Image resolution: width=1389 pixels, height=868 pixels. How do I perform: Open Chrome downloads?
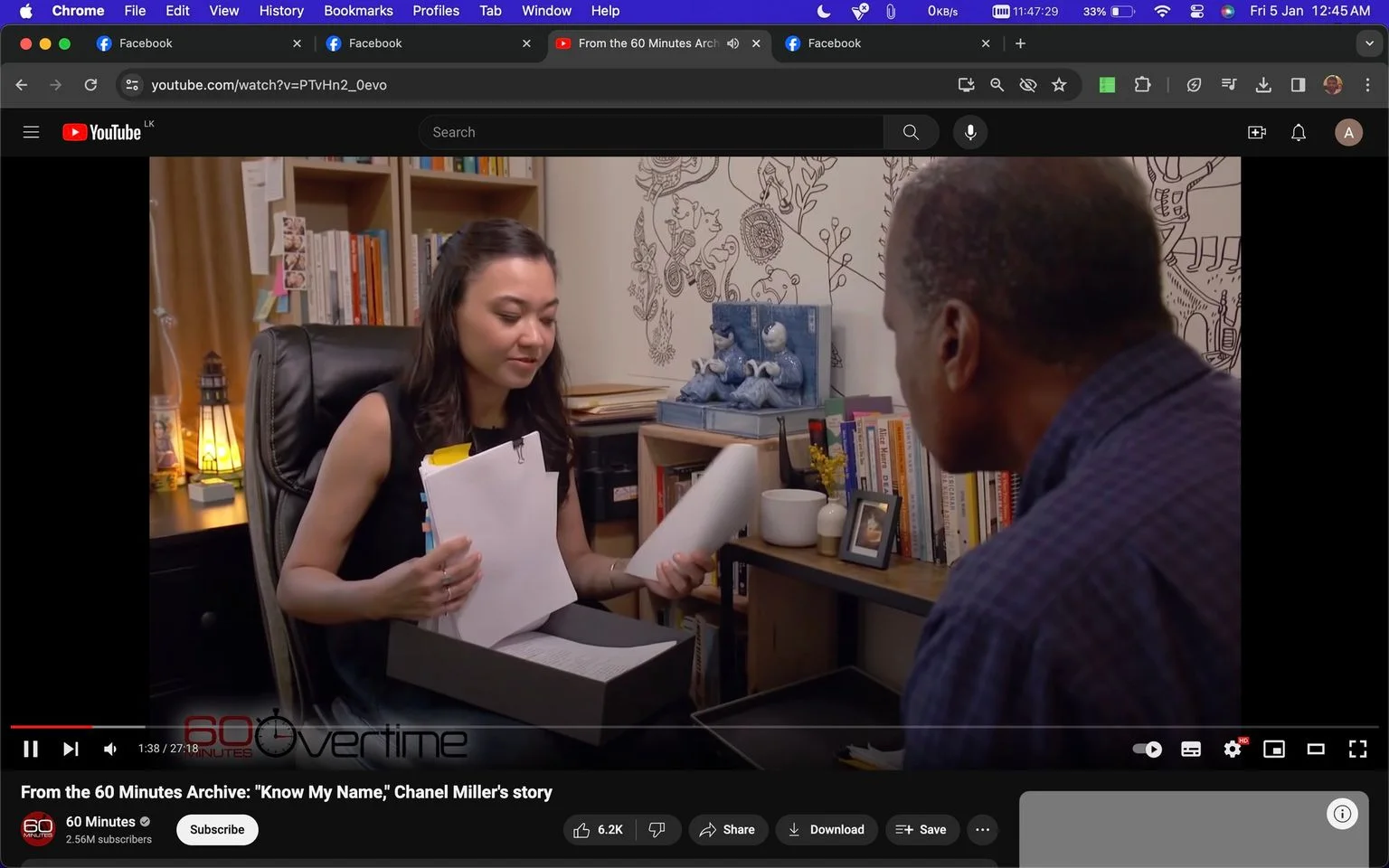click(x=1263, y=84)
